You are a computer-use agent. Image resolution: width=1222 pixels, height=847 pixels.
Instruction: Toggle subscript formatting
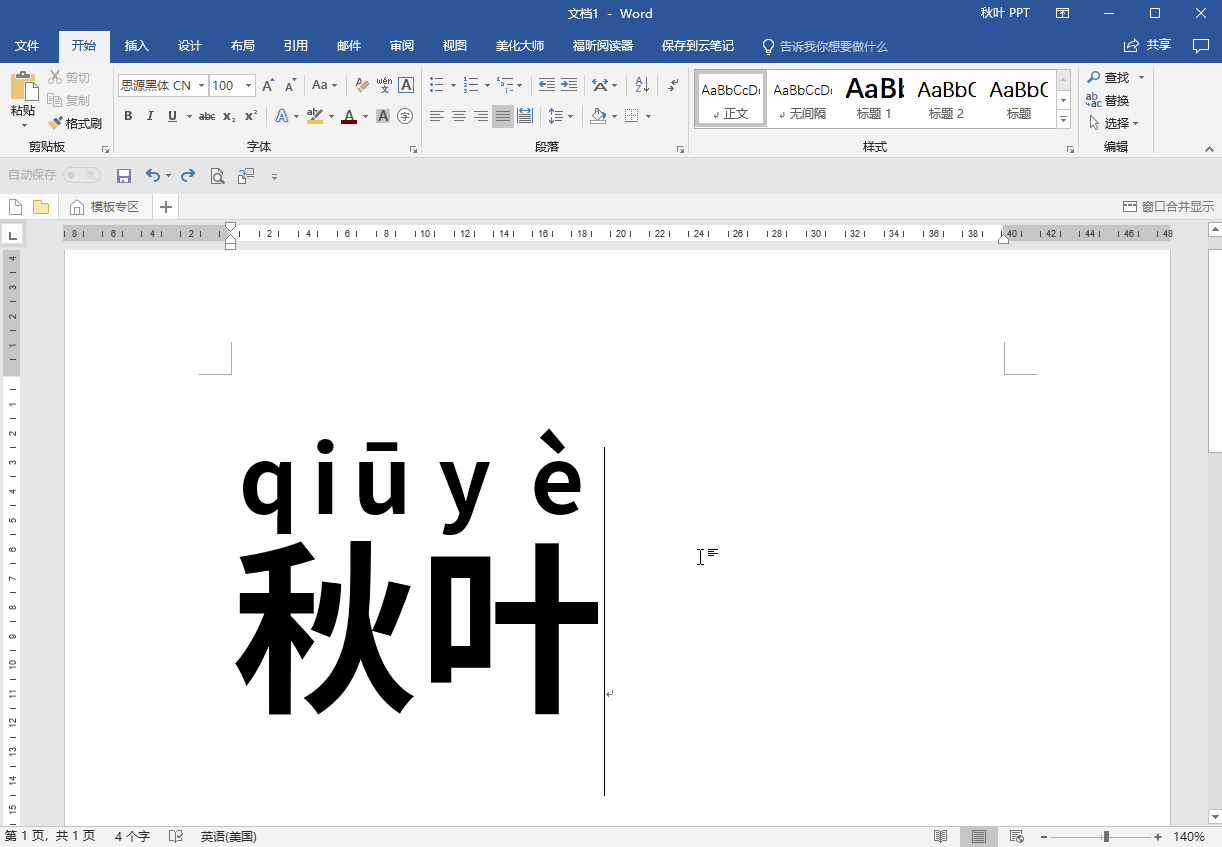[229, 116]
